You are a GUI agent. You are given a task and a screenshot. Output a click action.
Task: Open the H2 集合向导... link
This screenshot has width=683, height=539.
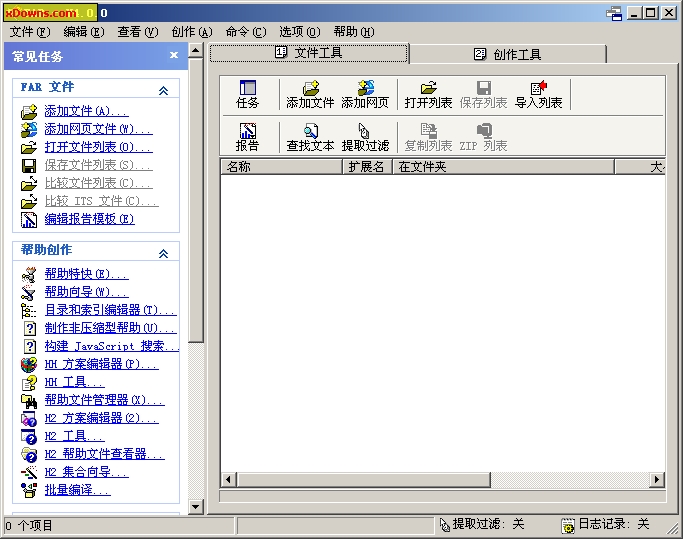pos(86,472)
